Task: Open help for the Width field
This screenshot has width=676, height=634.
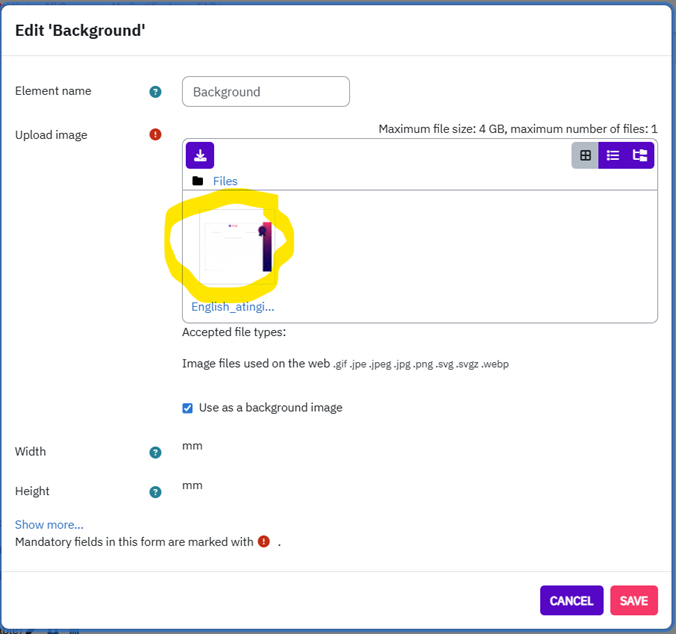Action: click(x=155, y=452)
